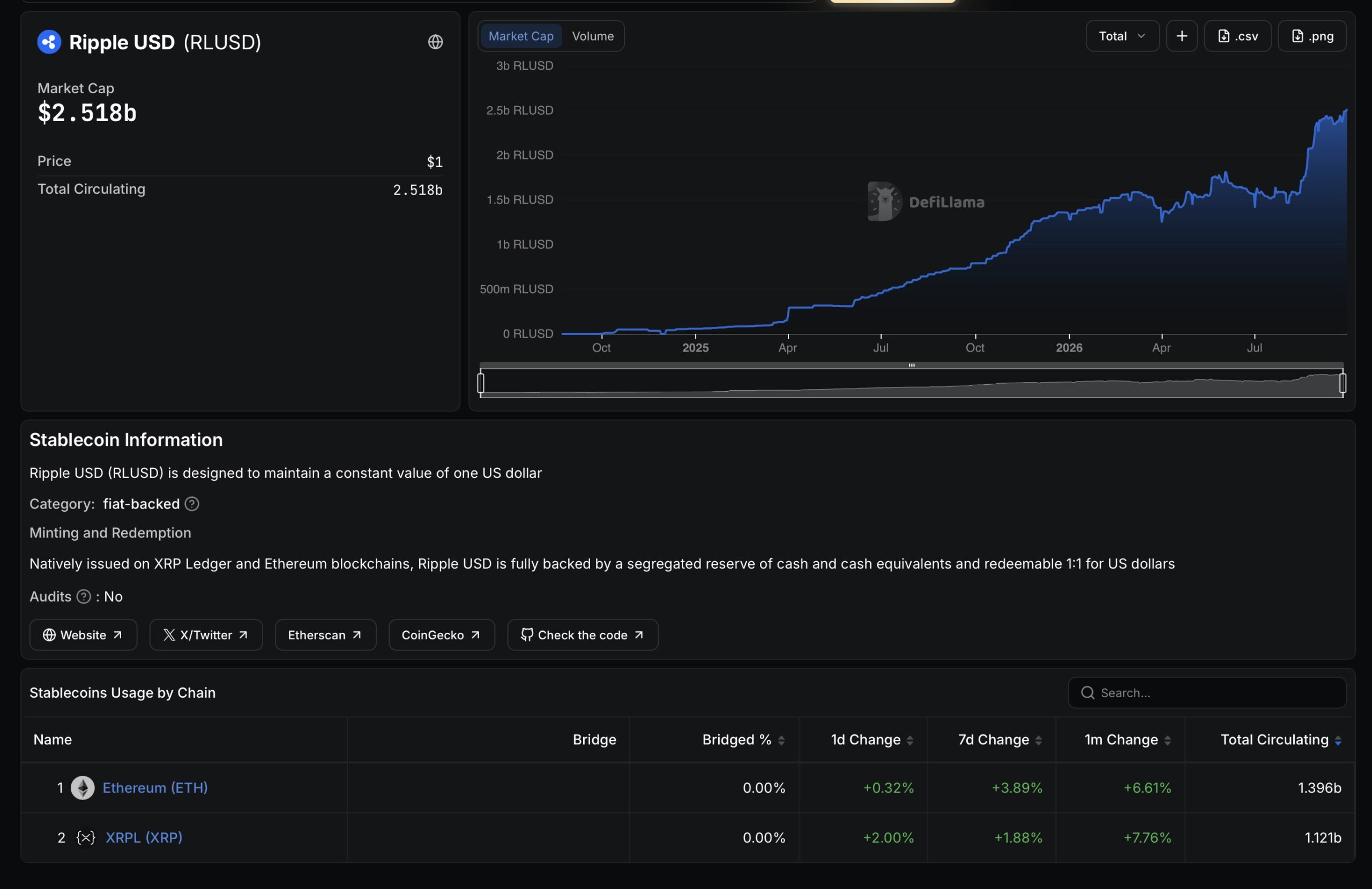Click the X logo icon on X/Twitter button
This screenshot has width=1372, height=889.
[x=169, y=635]
